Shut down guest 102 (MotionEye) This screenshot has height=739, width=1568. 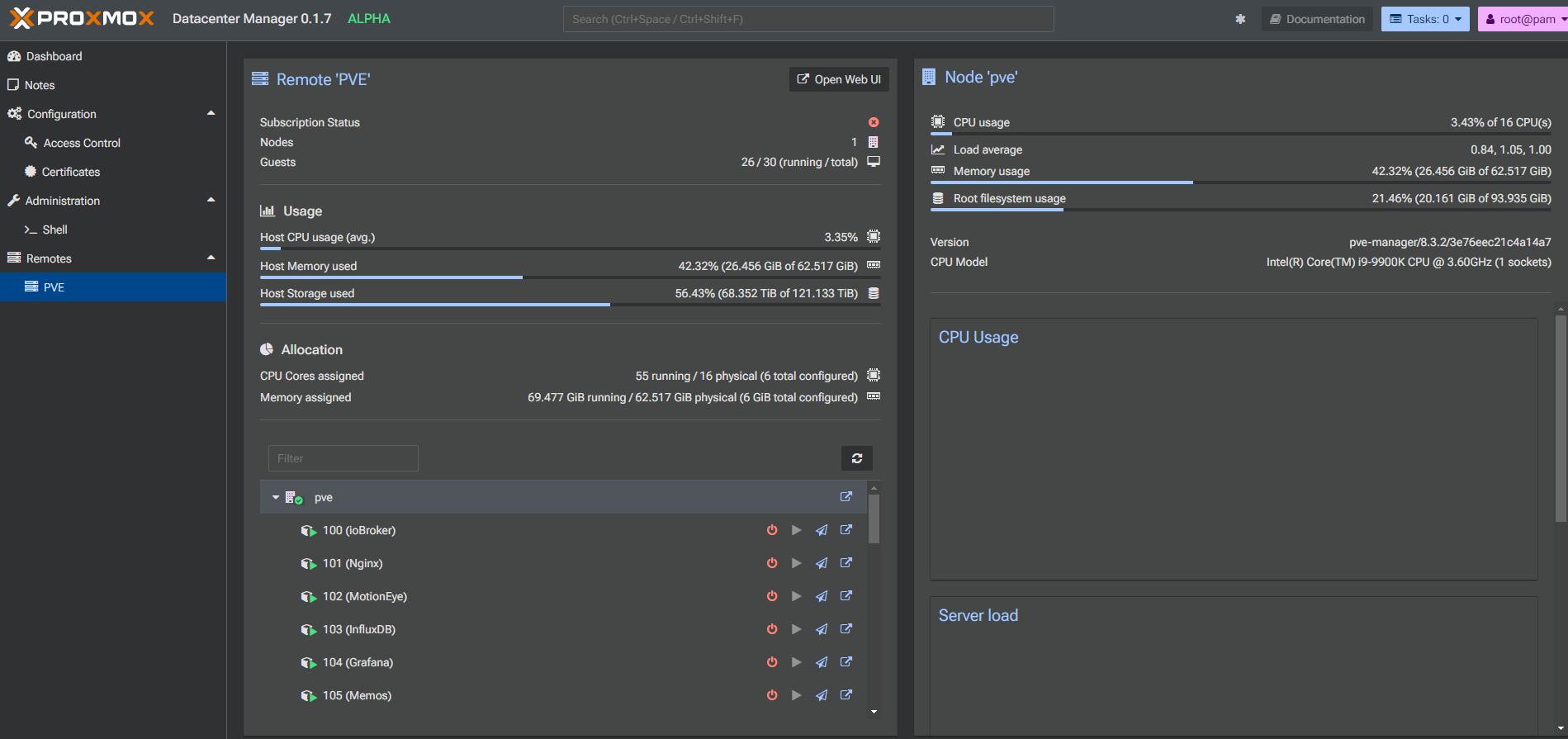pyautogui.click(x=772, y=596)
